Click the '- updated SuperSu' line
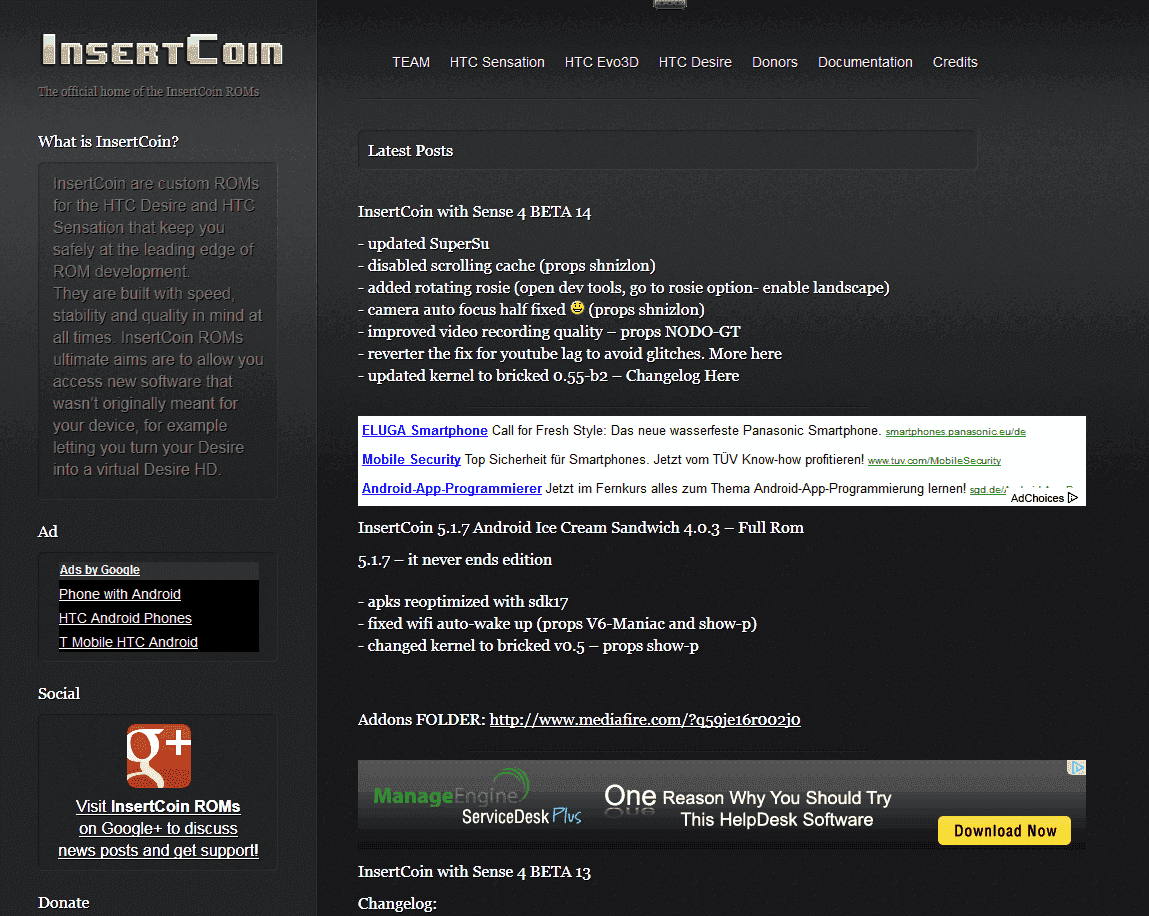Screen dimensions: 1149x916 point(424,243)
